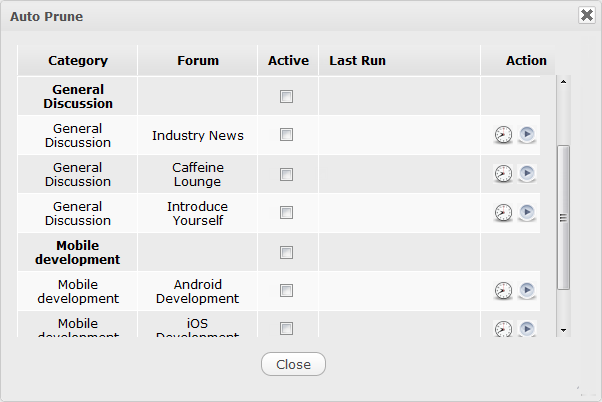Click the clock icon for Caffeine Lounge

[x=503, y=174]
